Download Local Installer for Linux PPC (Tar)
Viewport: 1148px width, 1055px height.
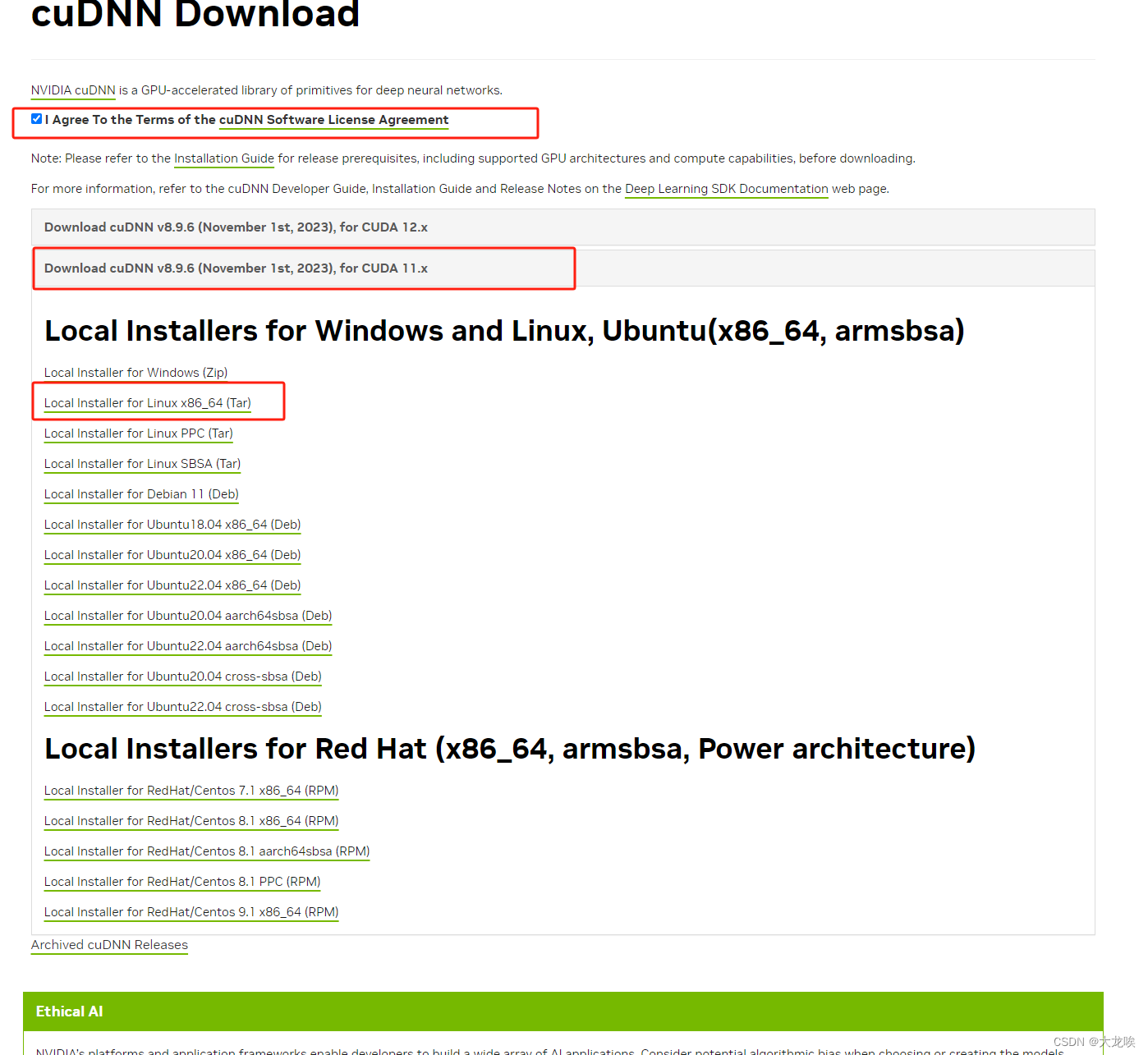point(139,433)
